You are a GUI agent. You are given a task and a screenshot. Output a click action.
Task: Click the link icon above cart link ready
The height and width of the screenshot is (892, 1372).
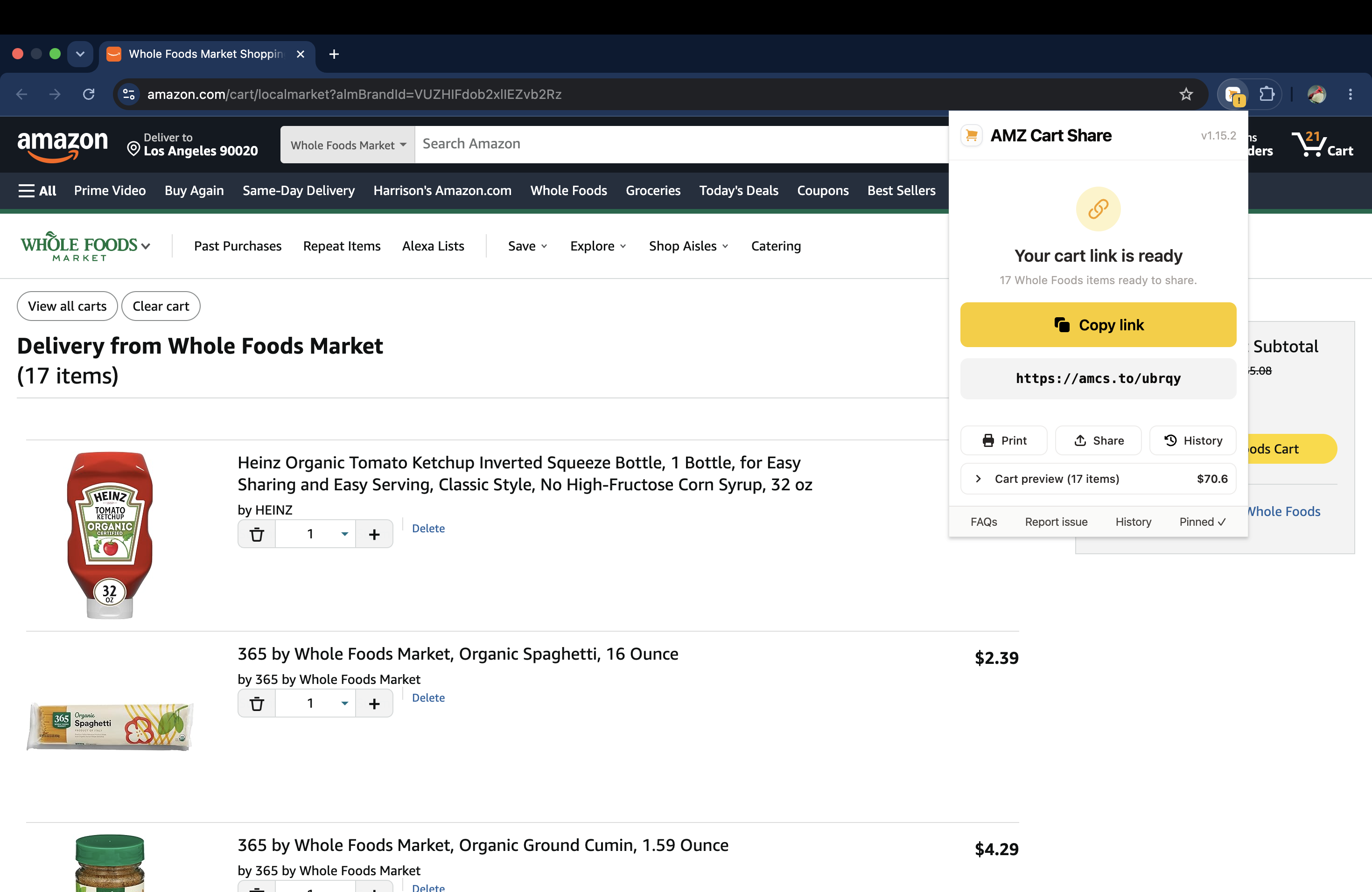(1098, 209)
